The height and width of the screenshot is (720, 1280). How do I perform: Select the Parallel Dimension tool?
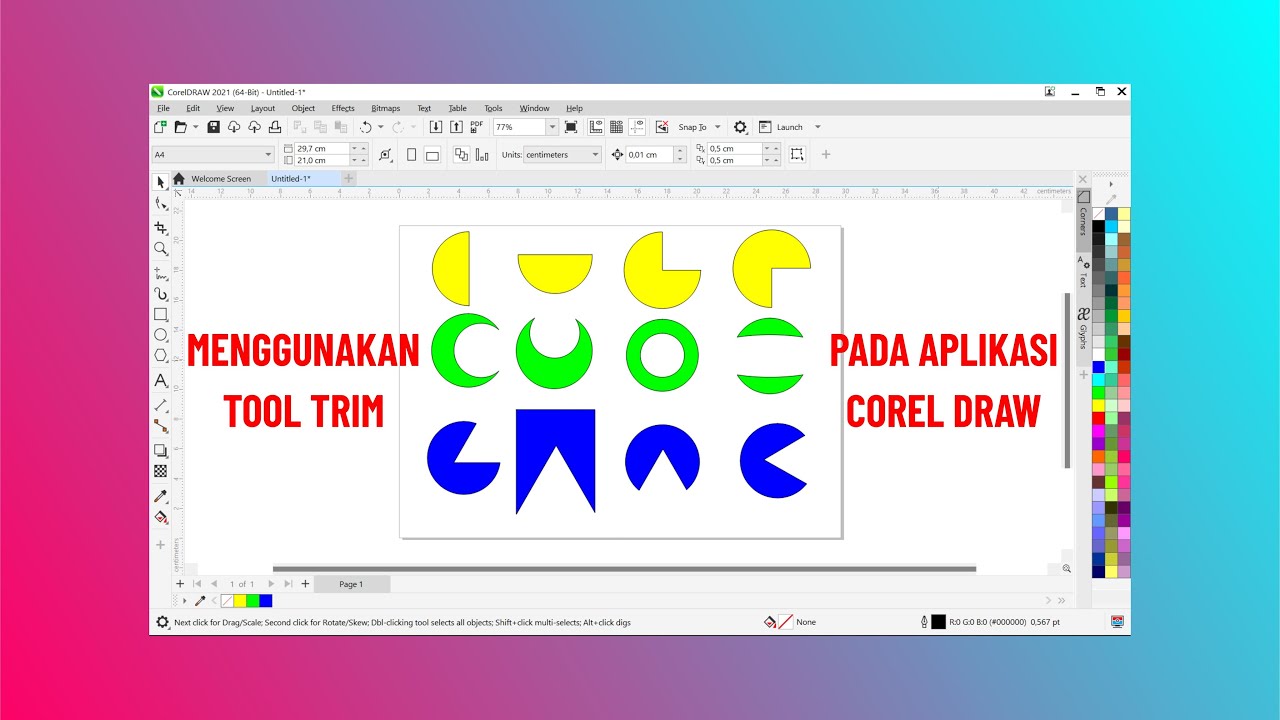[x=160, y=405]
